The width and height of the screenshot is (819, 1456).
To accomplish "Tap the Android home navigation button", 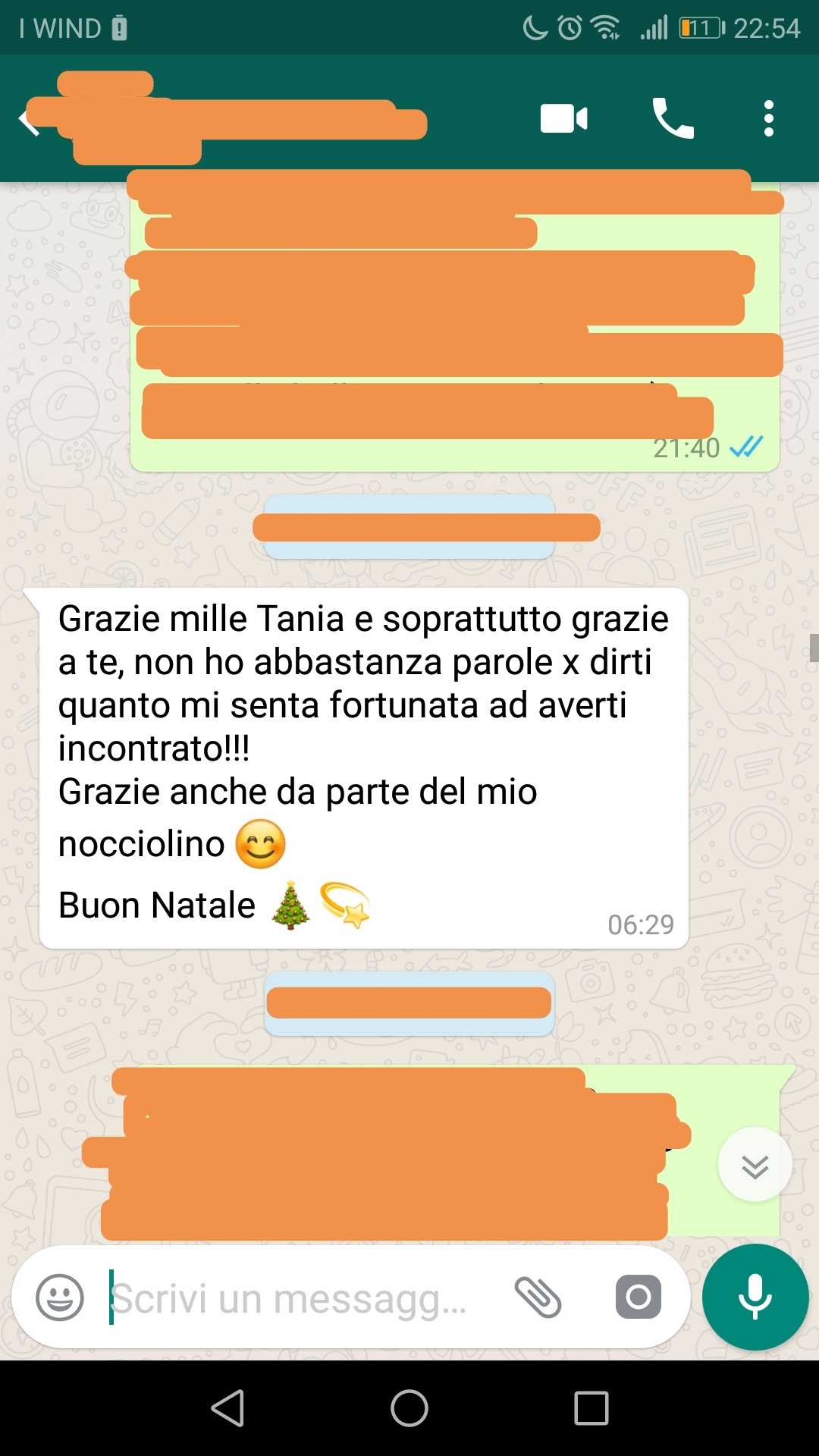I will [409, 1408].
